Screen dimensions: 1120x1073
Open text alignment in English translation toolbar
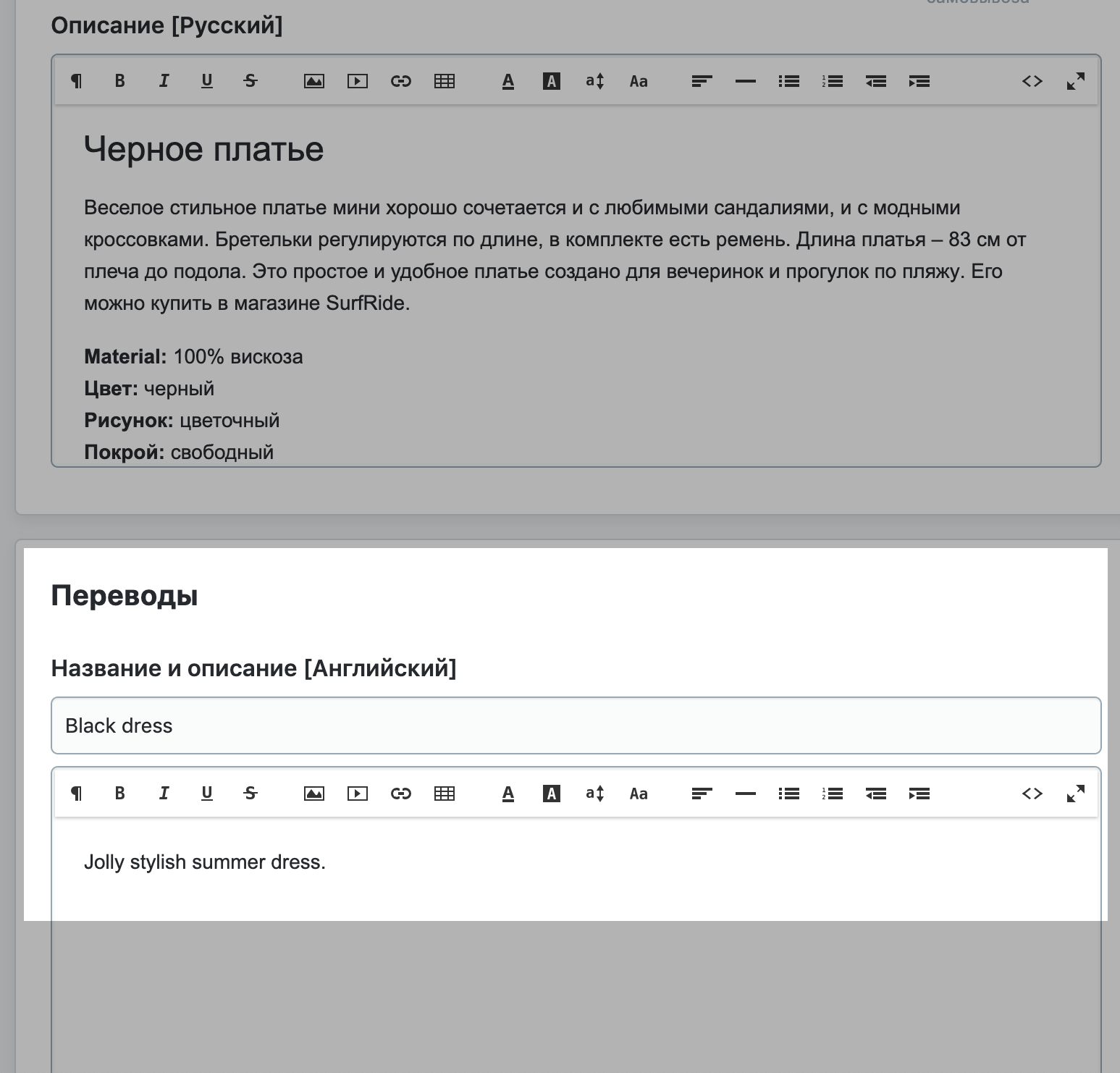pyautogui.click(x=702, y=794)
